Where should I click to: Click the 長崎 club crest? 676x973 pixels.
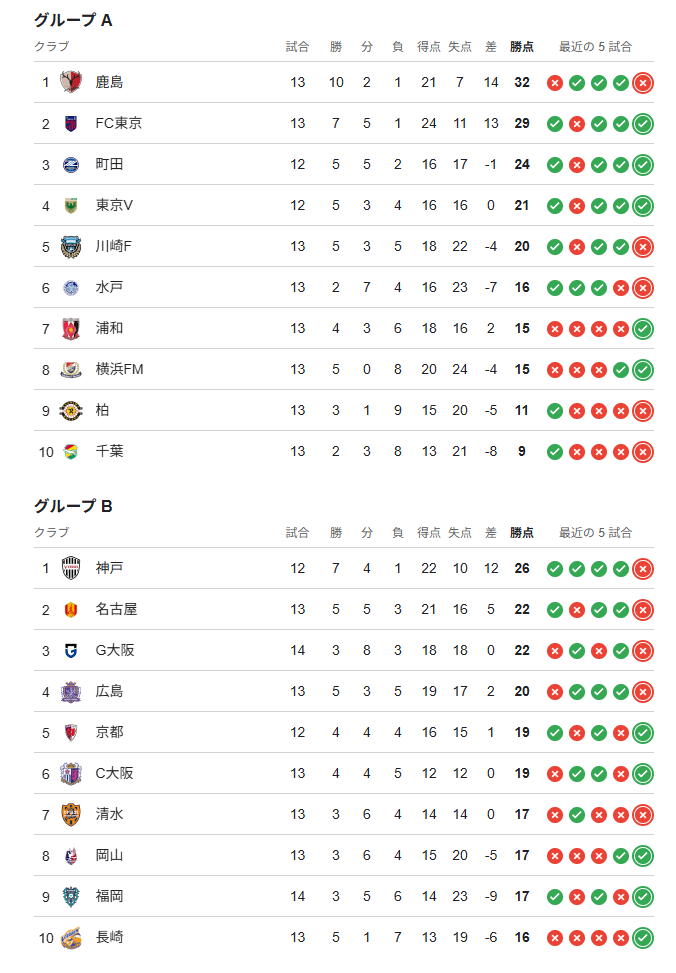click(71, 937)
